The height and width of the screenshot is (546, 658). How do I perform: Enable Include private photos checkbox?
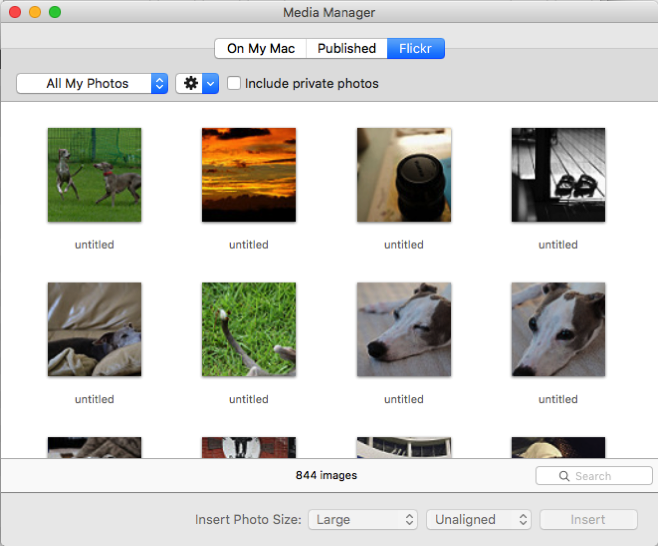(234, 83)
